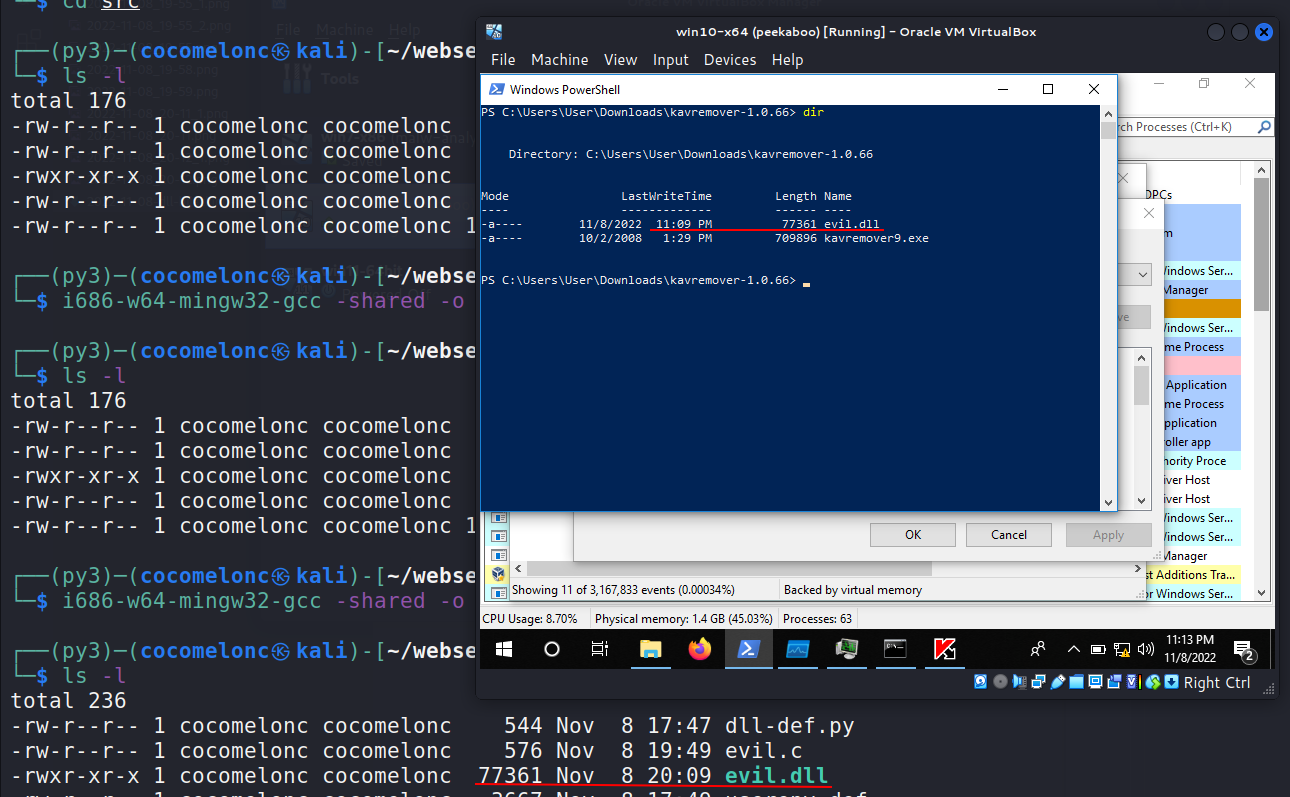Open Task View from the Windows taskbar

(x=600, y=649)
